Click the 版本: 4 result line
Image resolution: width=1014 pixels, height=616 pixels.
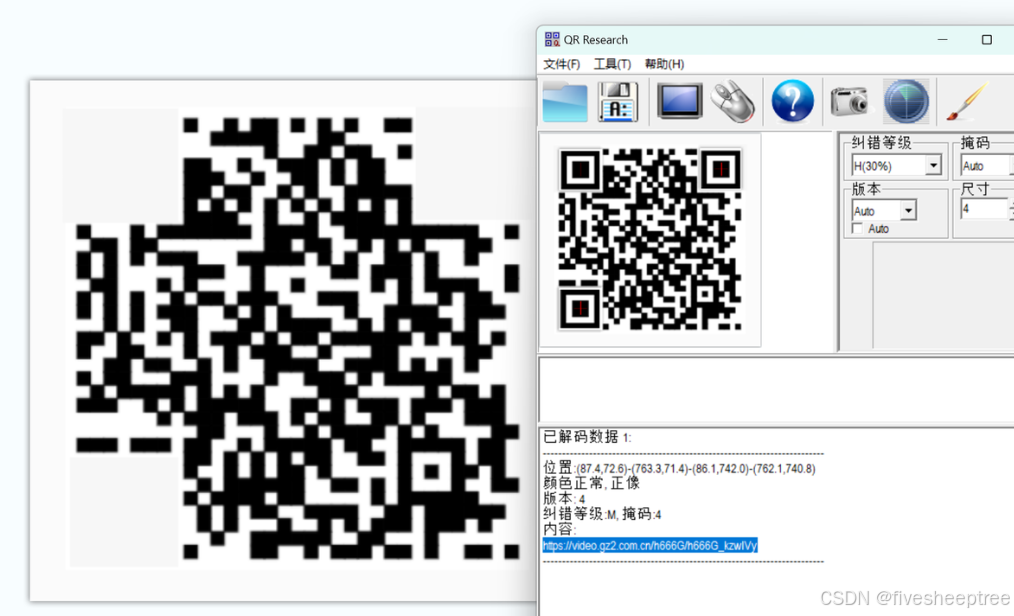565,499
